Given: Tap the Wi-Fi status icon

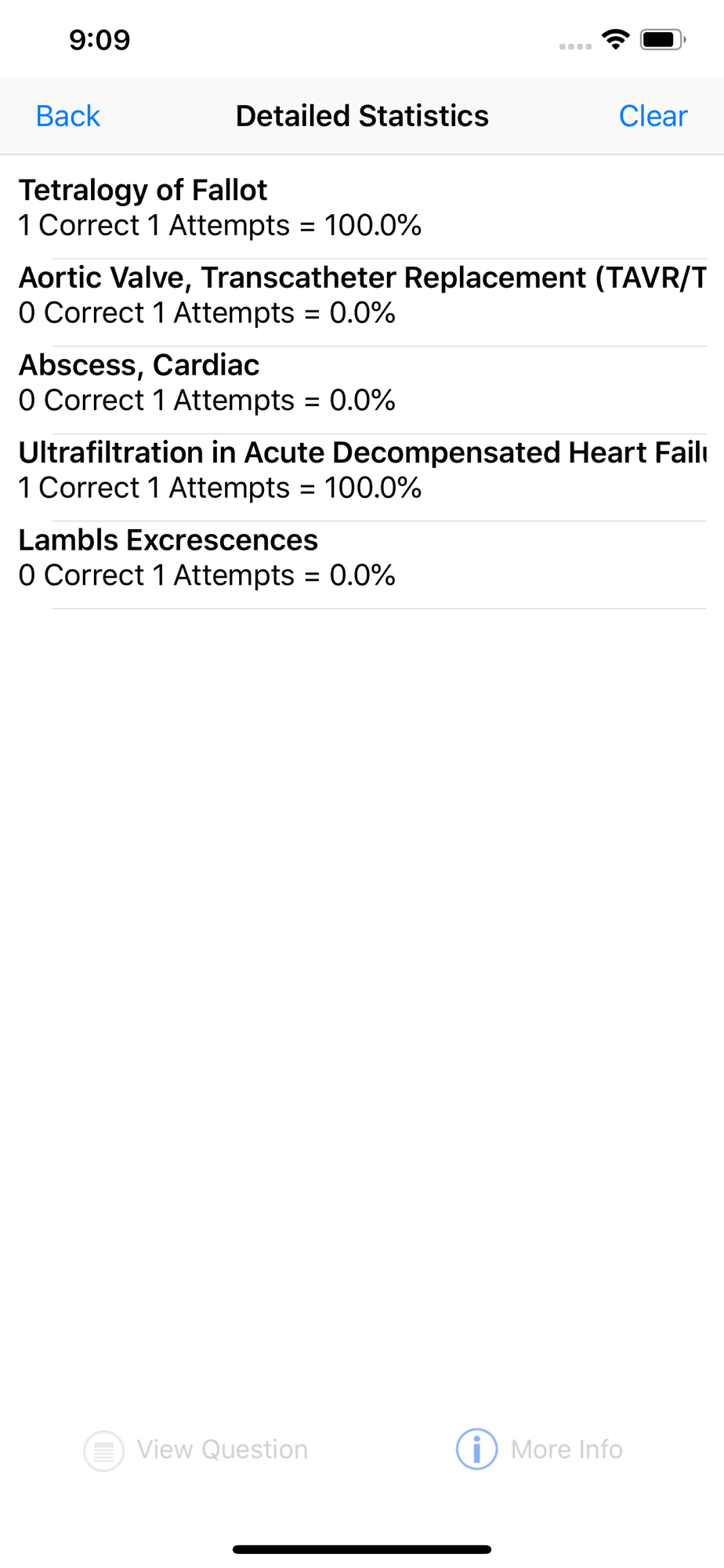Looking at the screenshot, I should (x=616, y=39).
